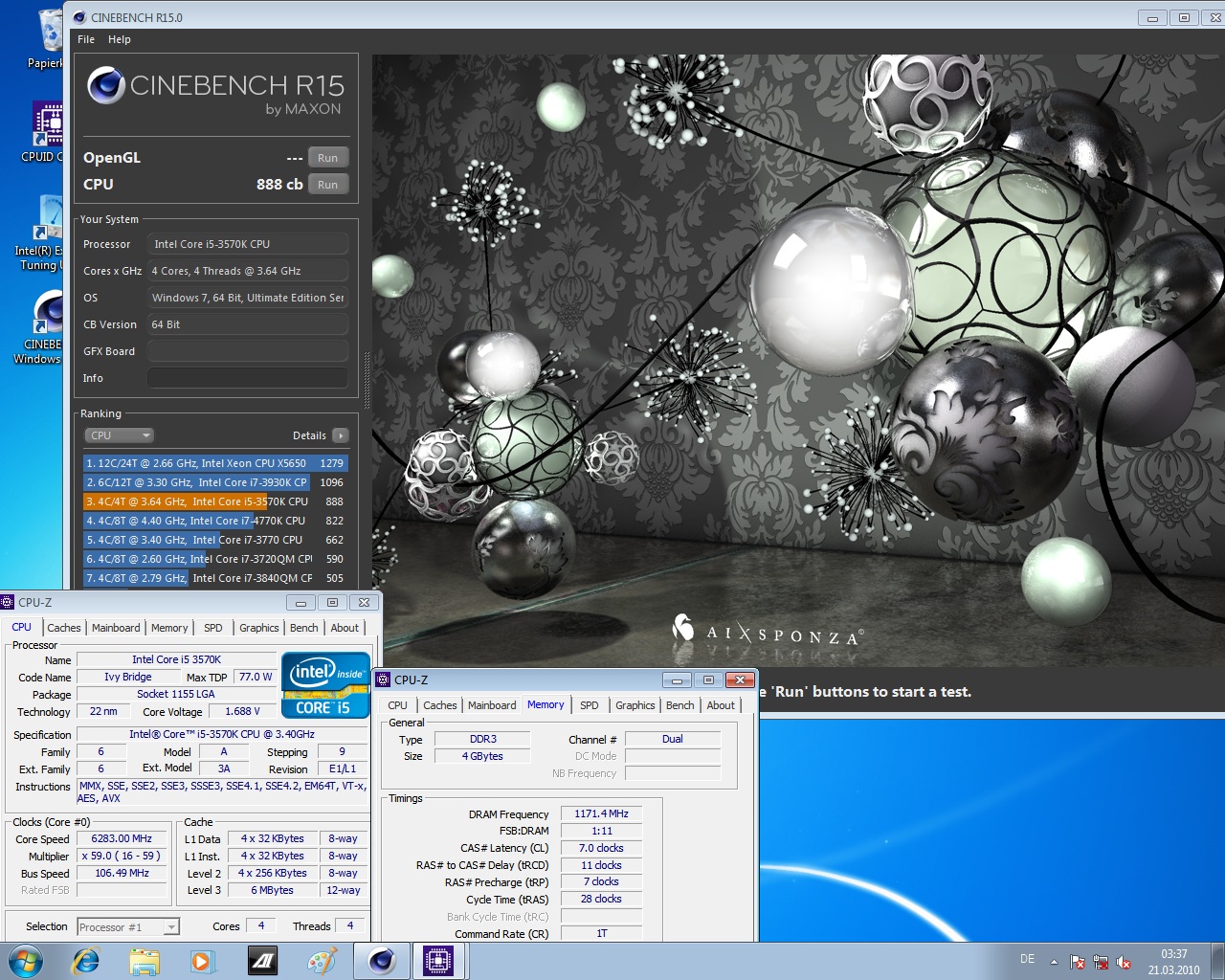Click the Processor name Intel Core i5-3570K field
Screen dimensions: 1225x980
248,244
